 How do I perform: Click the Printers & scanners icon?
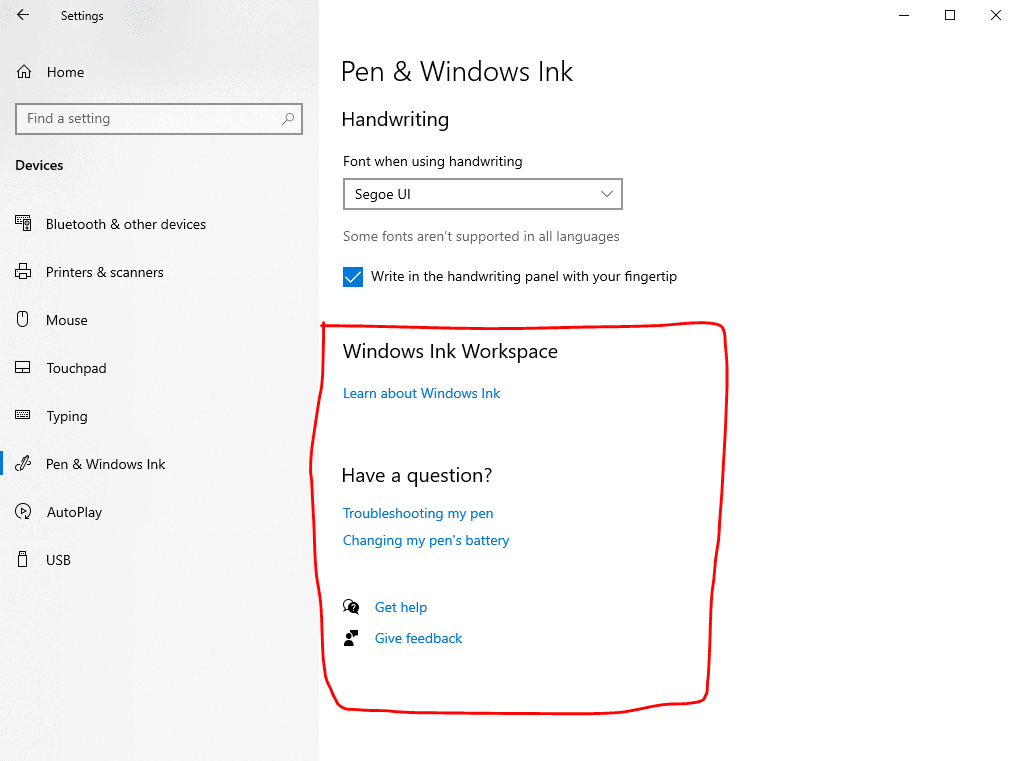(23, 271)
